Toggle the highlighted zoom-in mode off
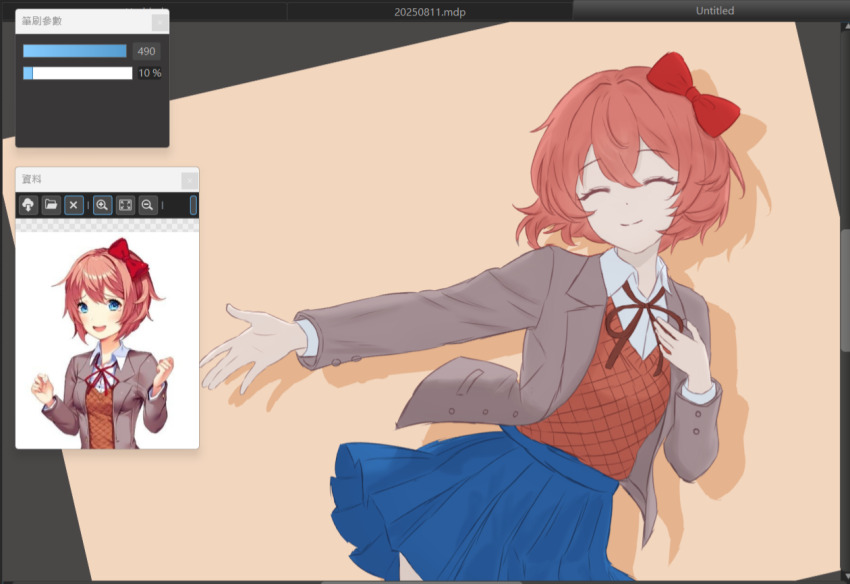Image resolution: width=850 pixels, height=584 pixels. pos(102,205)
